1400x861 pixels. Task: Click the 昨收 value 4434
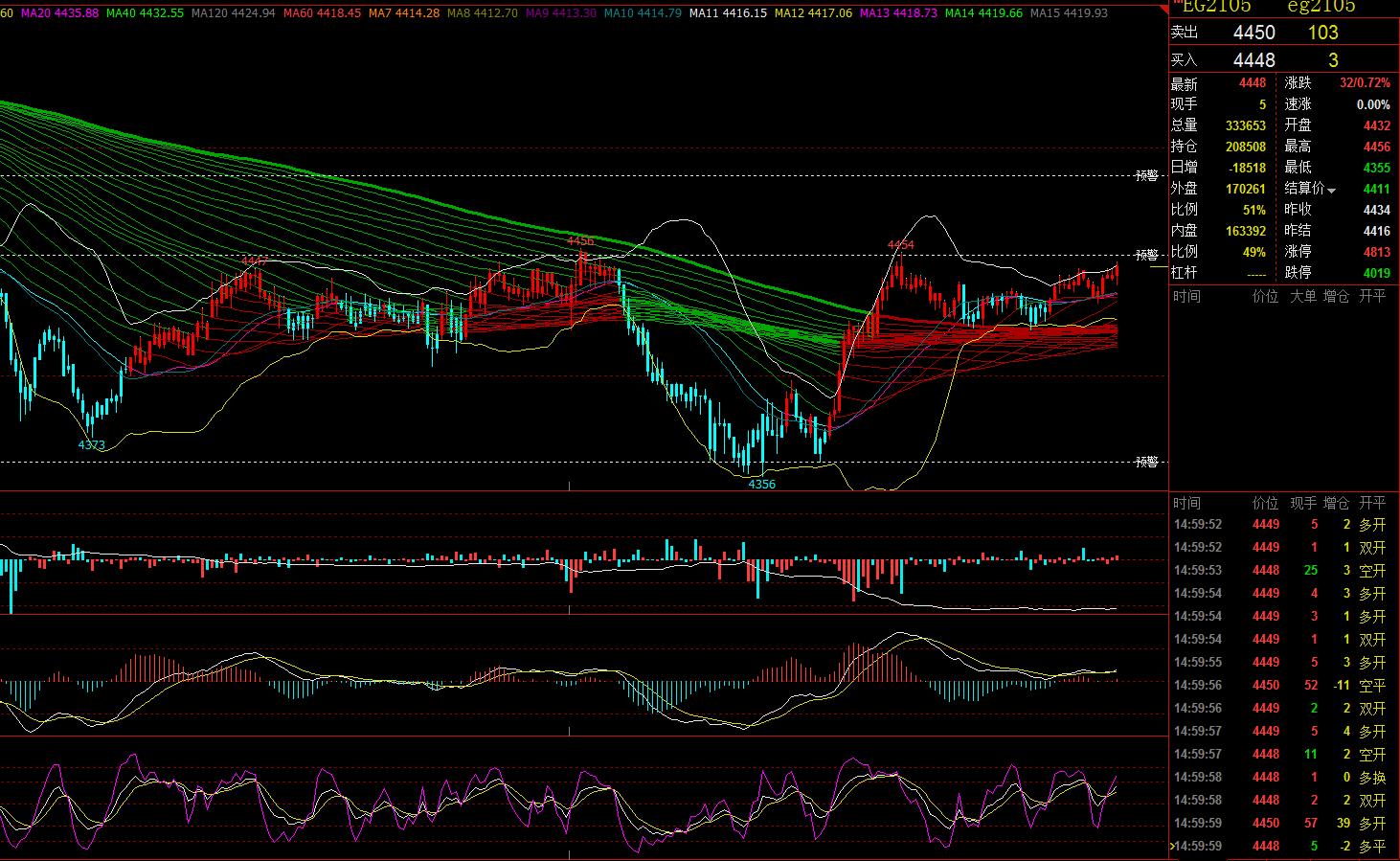(x=1376, y=210)
